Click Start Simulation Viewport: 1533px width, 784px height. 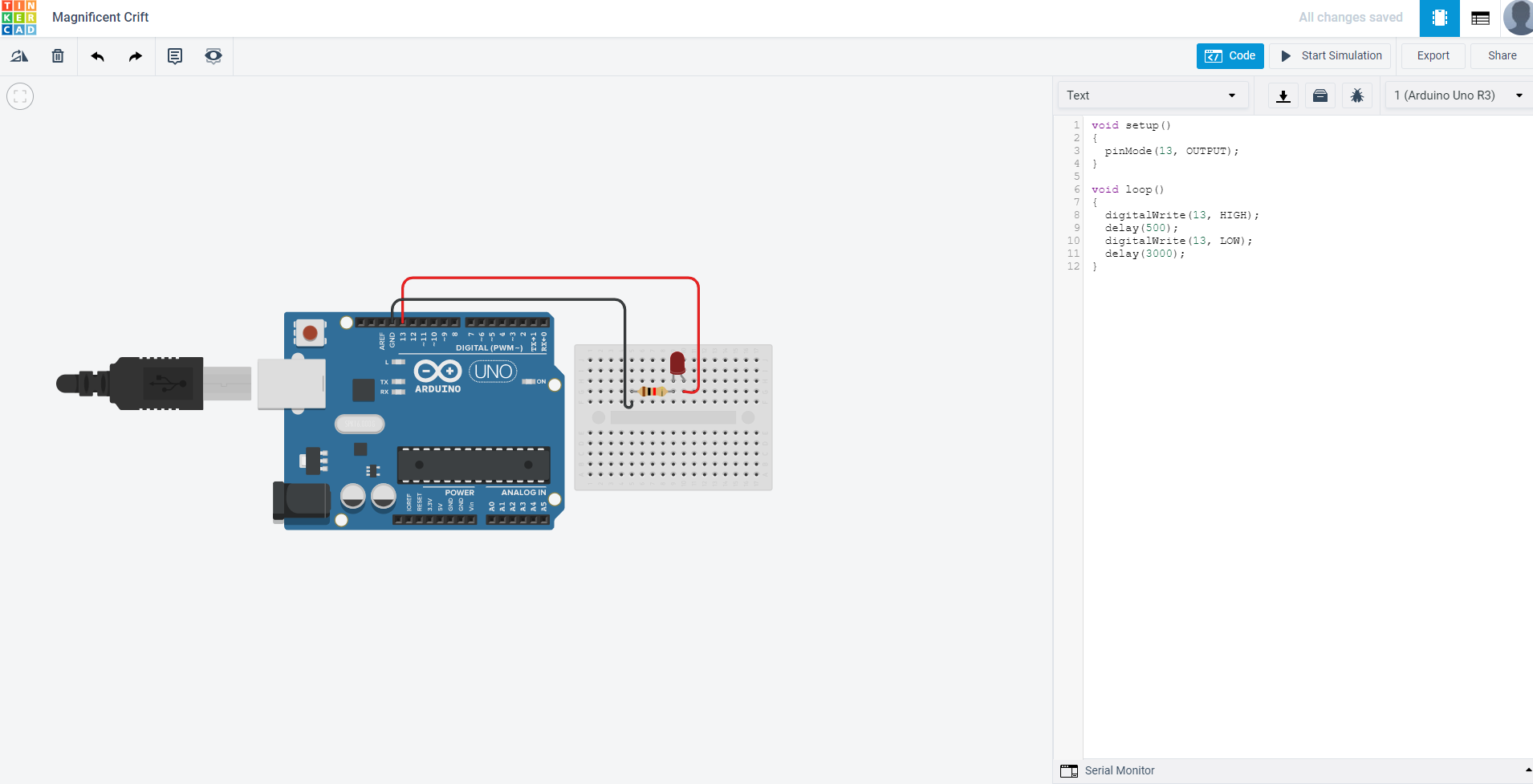tap(1328, 55)
